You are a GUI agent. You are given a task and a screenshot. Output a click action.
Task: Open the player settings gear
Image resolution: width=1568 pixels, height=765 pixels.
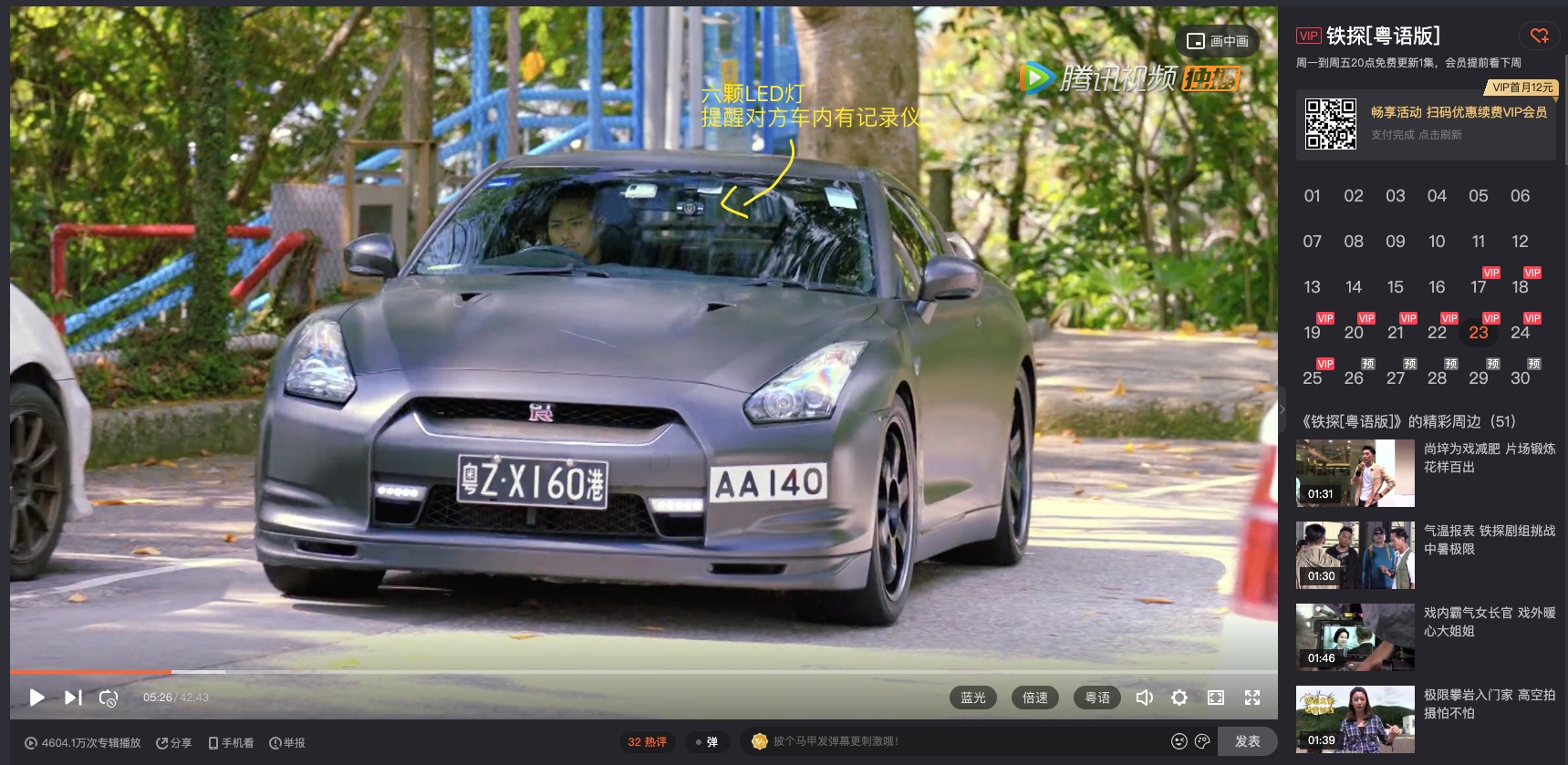(1179, 698)
